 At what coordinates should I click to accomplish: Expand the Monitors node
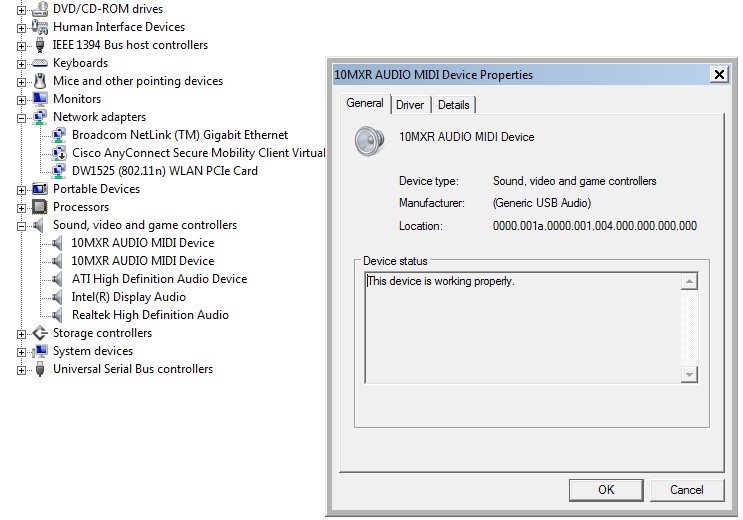[x=21, y=100]
